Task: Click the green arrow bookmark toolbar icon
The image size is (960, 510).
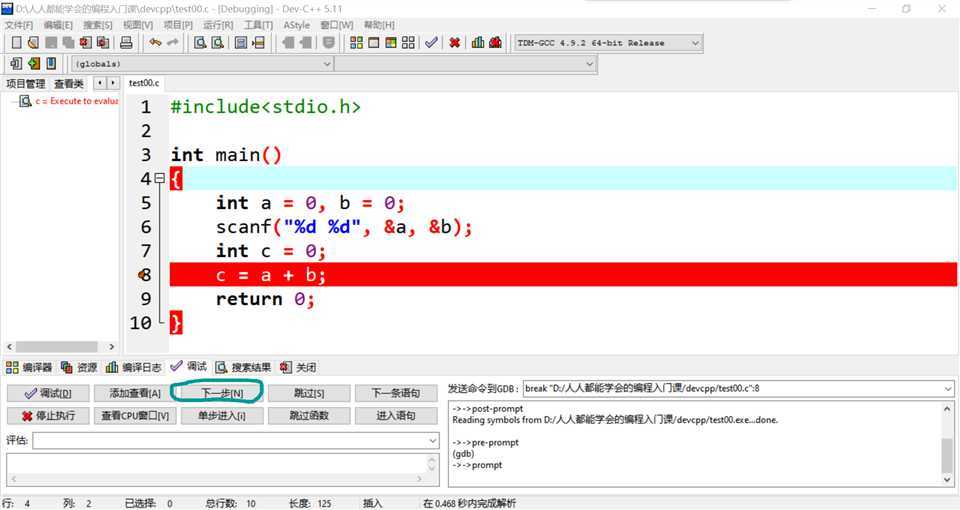Action: point(34,63)
